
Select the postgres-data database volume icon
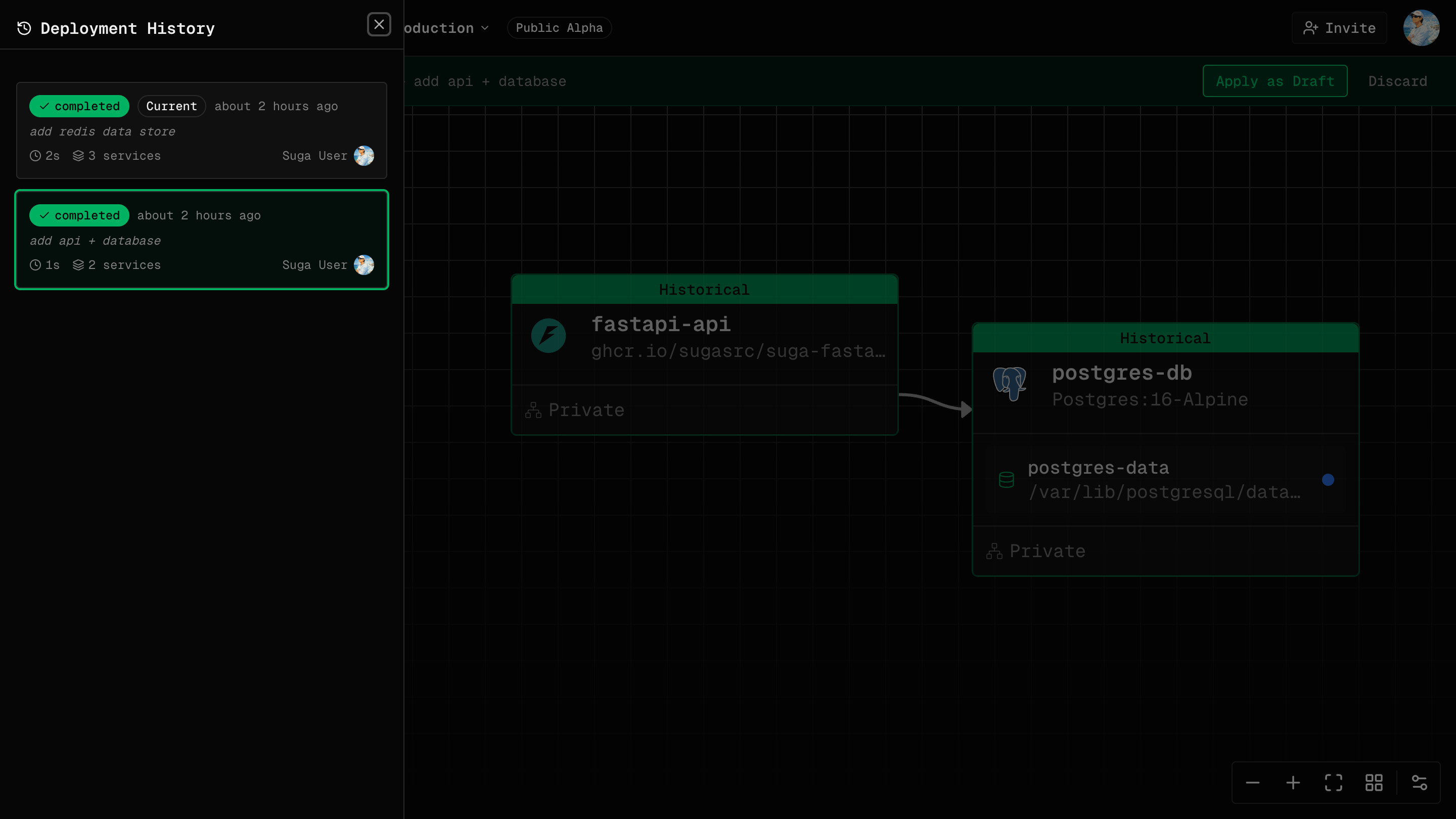(x=1006, y=479)
